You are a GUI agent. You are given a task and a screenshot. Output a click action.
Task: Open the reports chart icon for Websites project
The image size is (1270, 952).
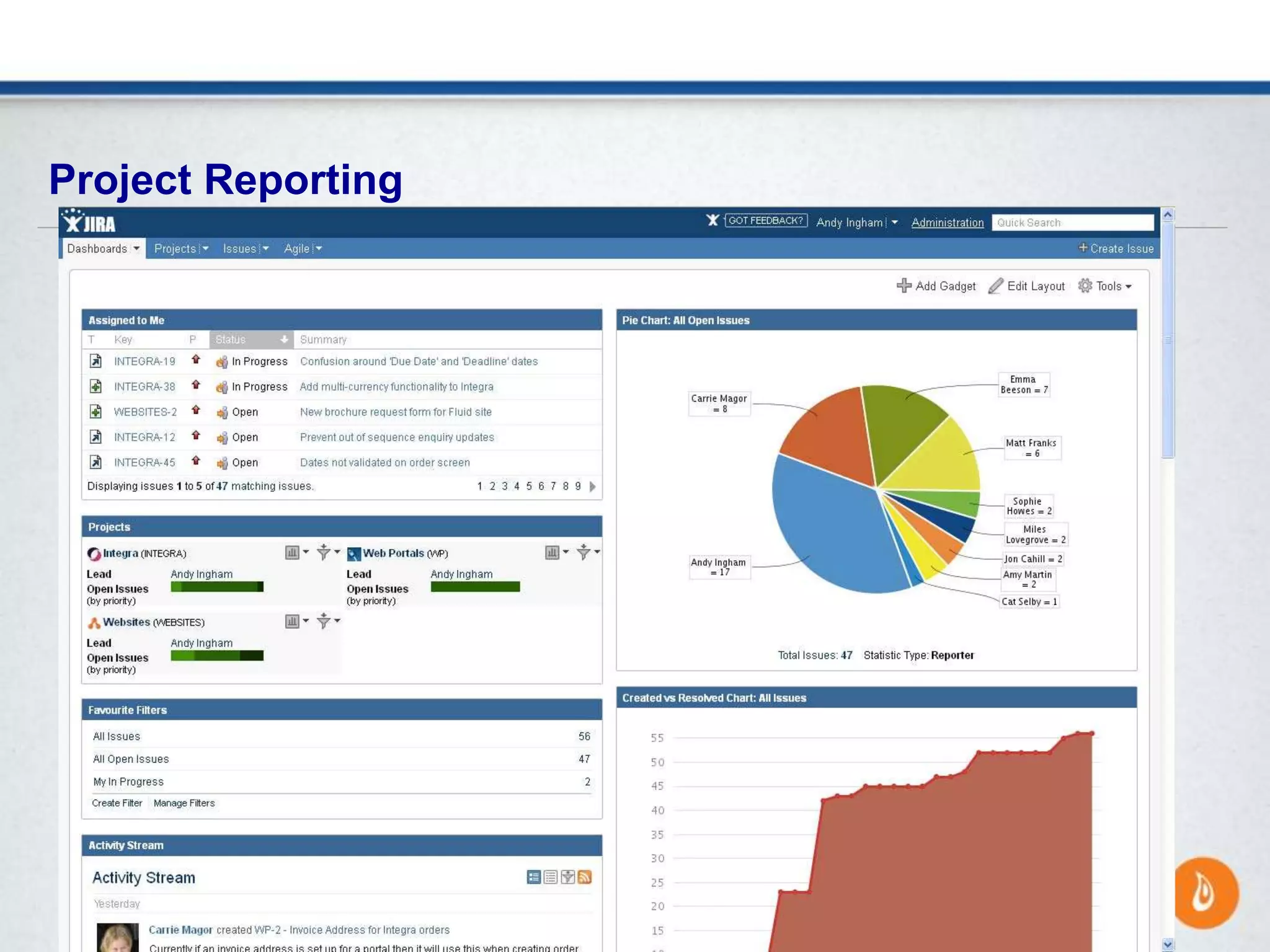click(x=292, y=621)
